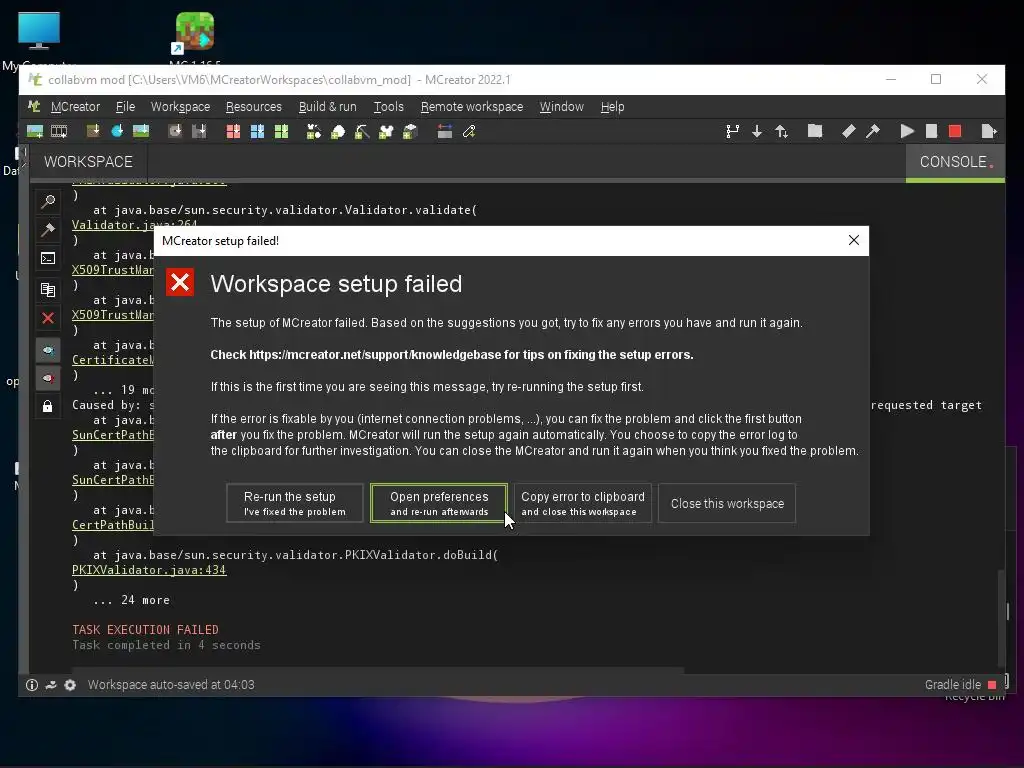Click TASK EXECUTION FAILED console text
1024x768 pixels.
coord(145,630)
